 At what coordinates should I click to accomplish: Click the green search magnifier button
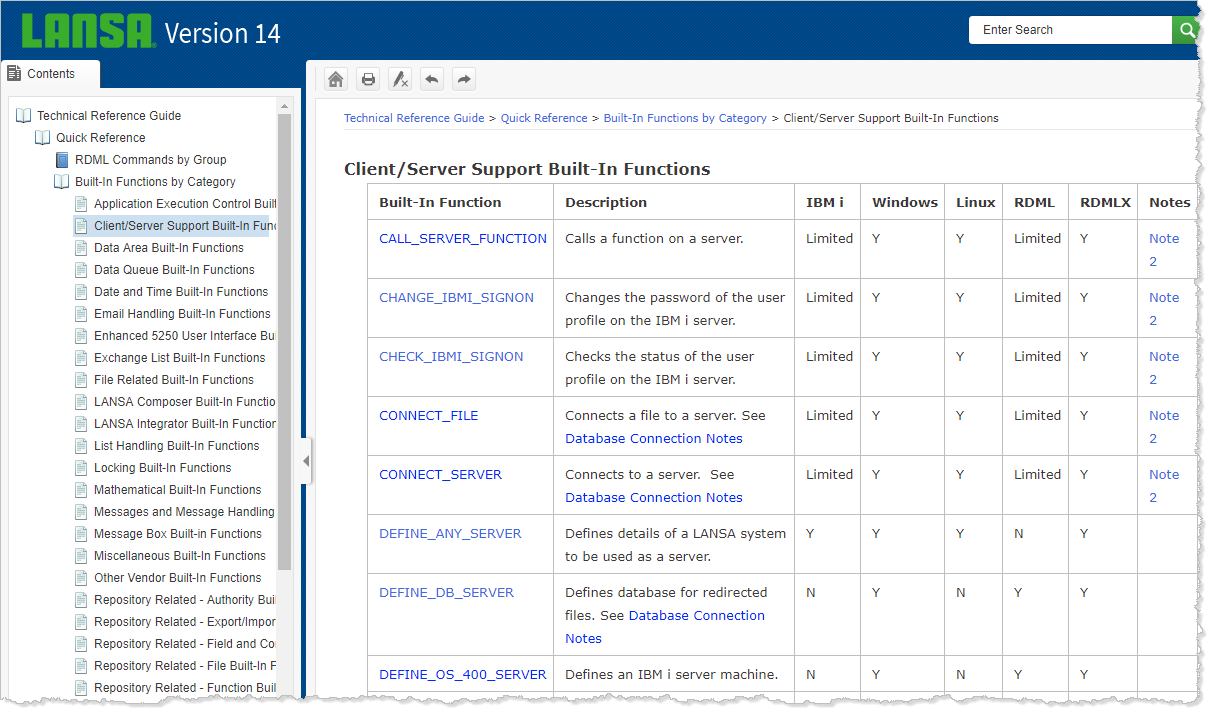[1186, 30]
